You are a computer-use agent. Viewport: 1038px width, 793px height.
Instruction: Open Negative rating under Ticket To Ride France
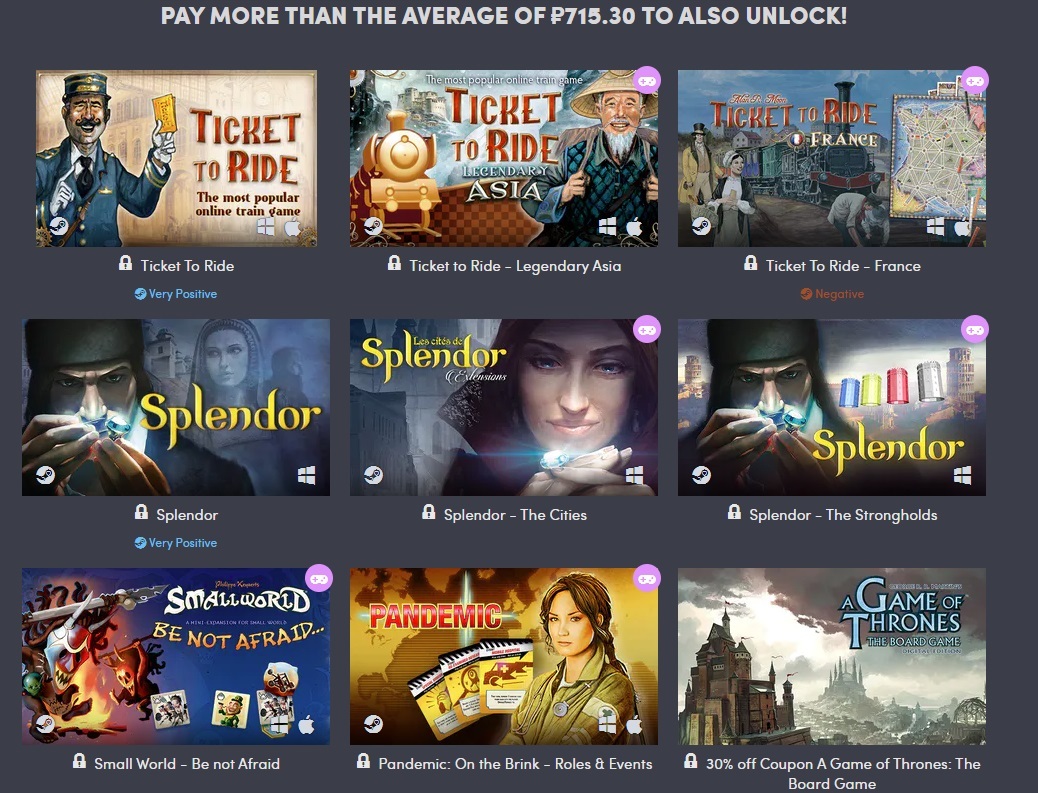tap(832, 294)
